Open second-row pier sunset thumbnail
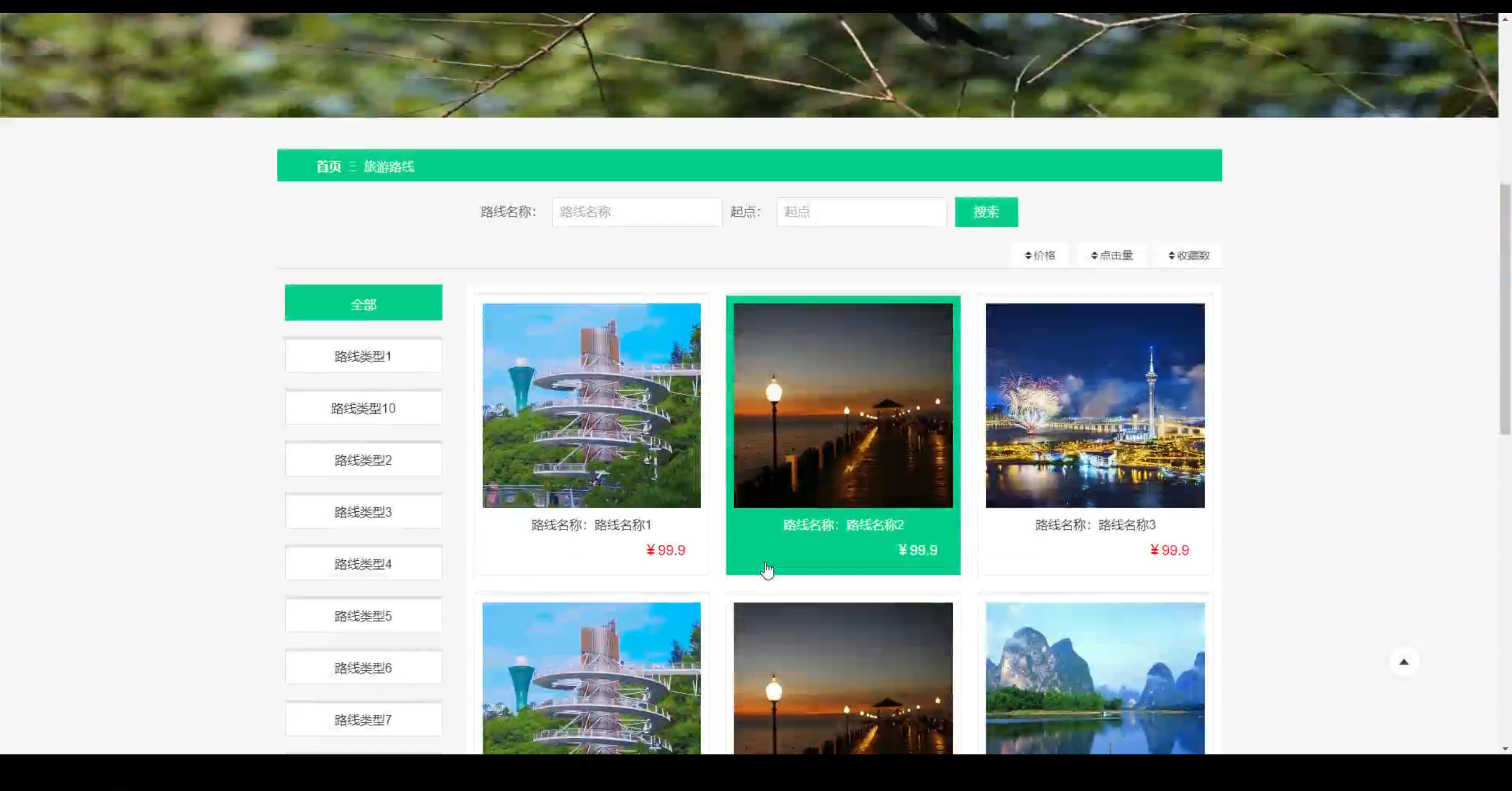The image size is (1512, 791). (x=843, y=678)
